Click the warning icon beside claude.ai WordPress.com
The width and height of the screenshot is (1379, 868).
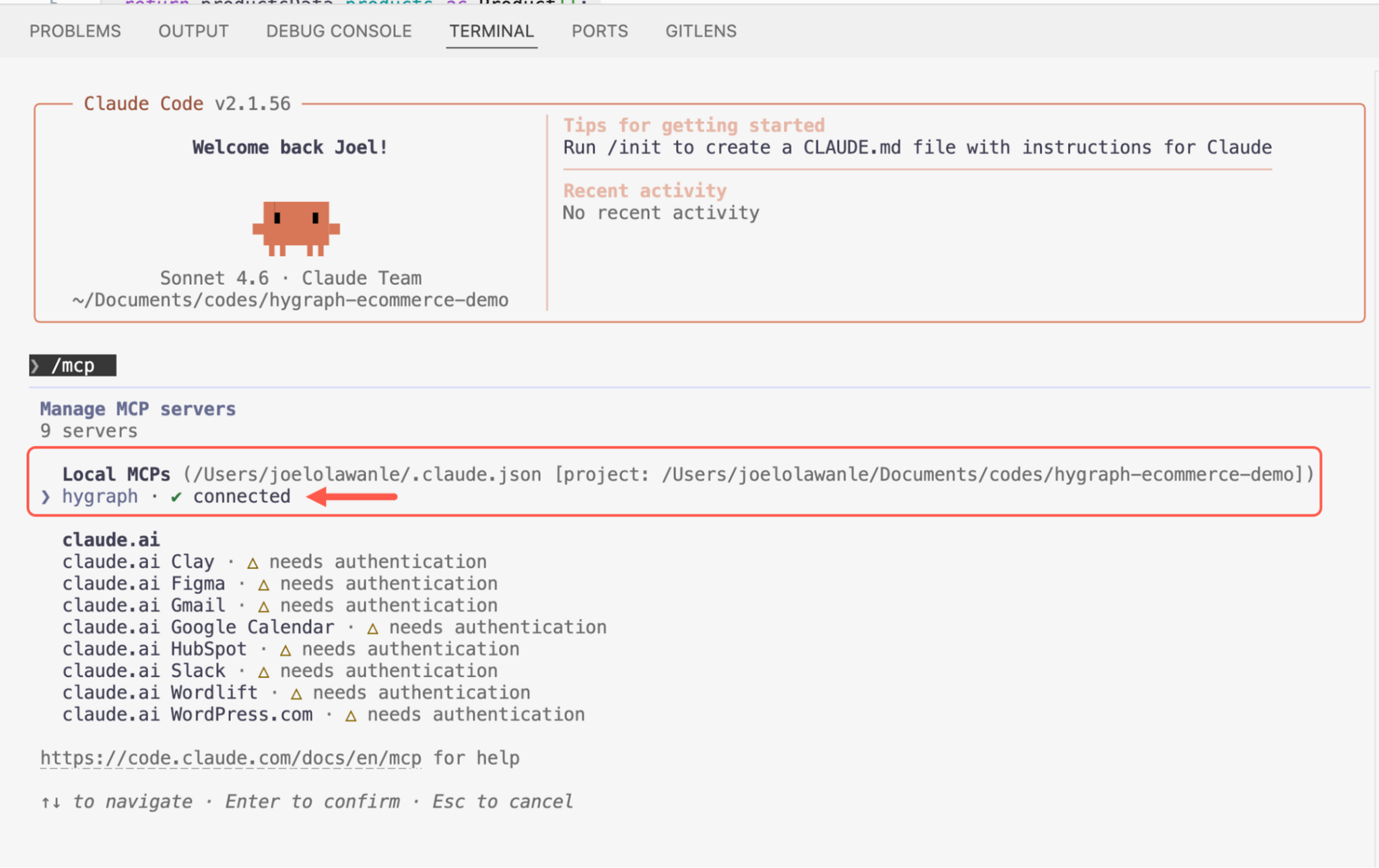[352, 714]
